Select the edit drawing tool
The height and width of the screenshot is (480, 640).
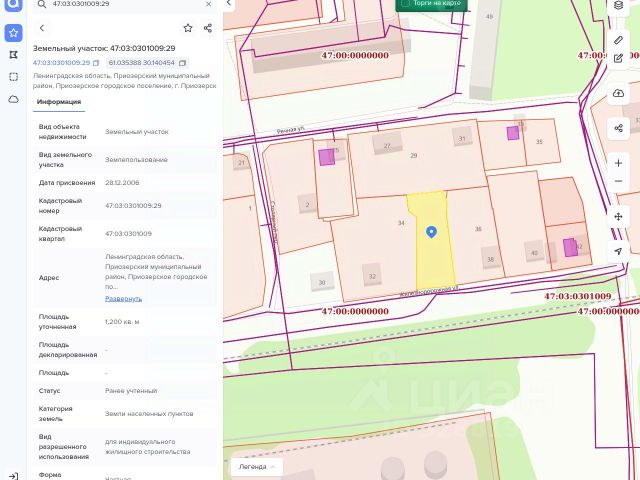coord(618,58)
